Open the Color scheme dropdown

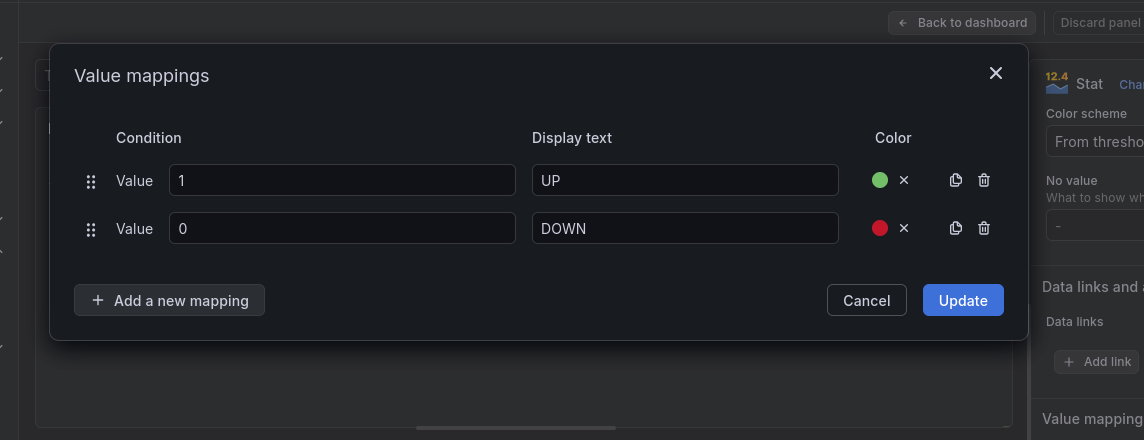[x=1095, y=142]
